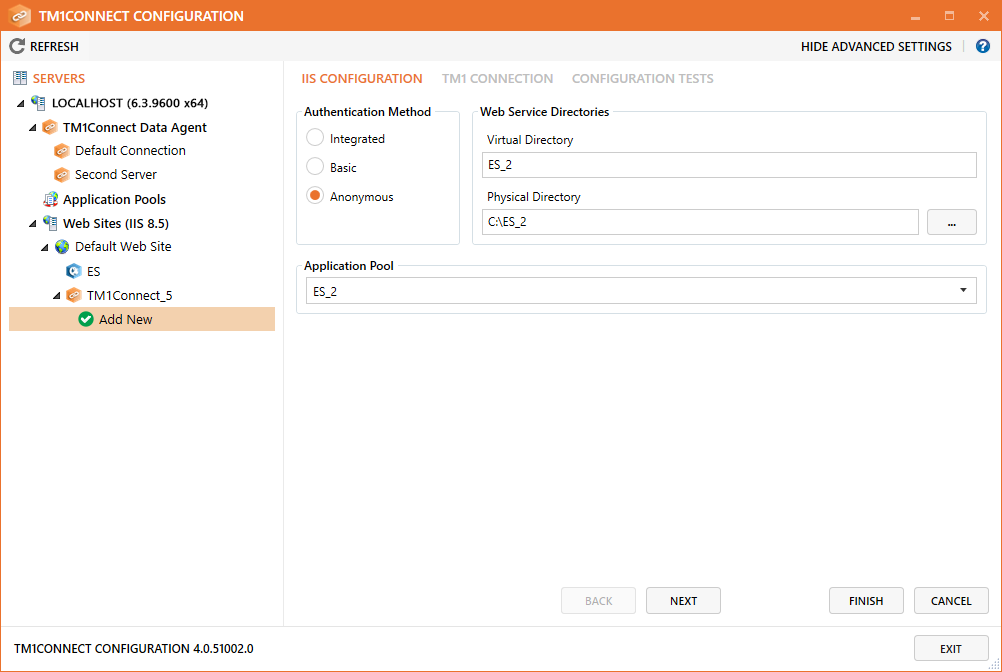Select the Default Connection tree item
This screenshot has width=1002, height=672.
[x=130, y=151]
